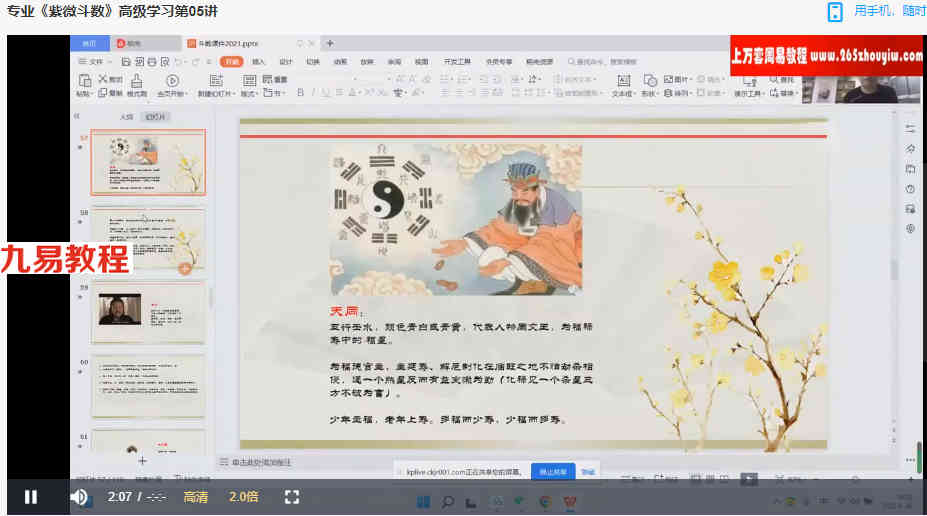Toggle italic formatting
This screenshot has width=927, height=516.
pos(313,92)
